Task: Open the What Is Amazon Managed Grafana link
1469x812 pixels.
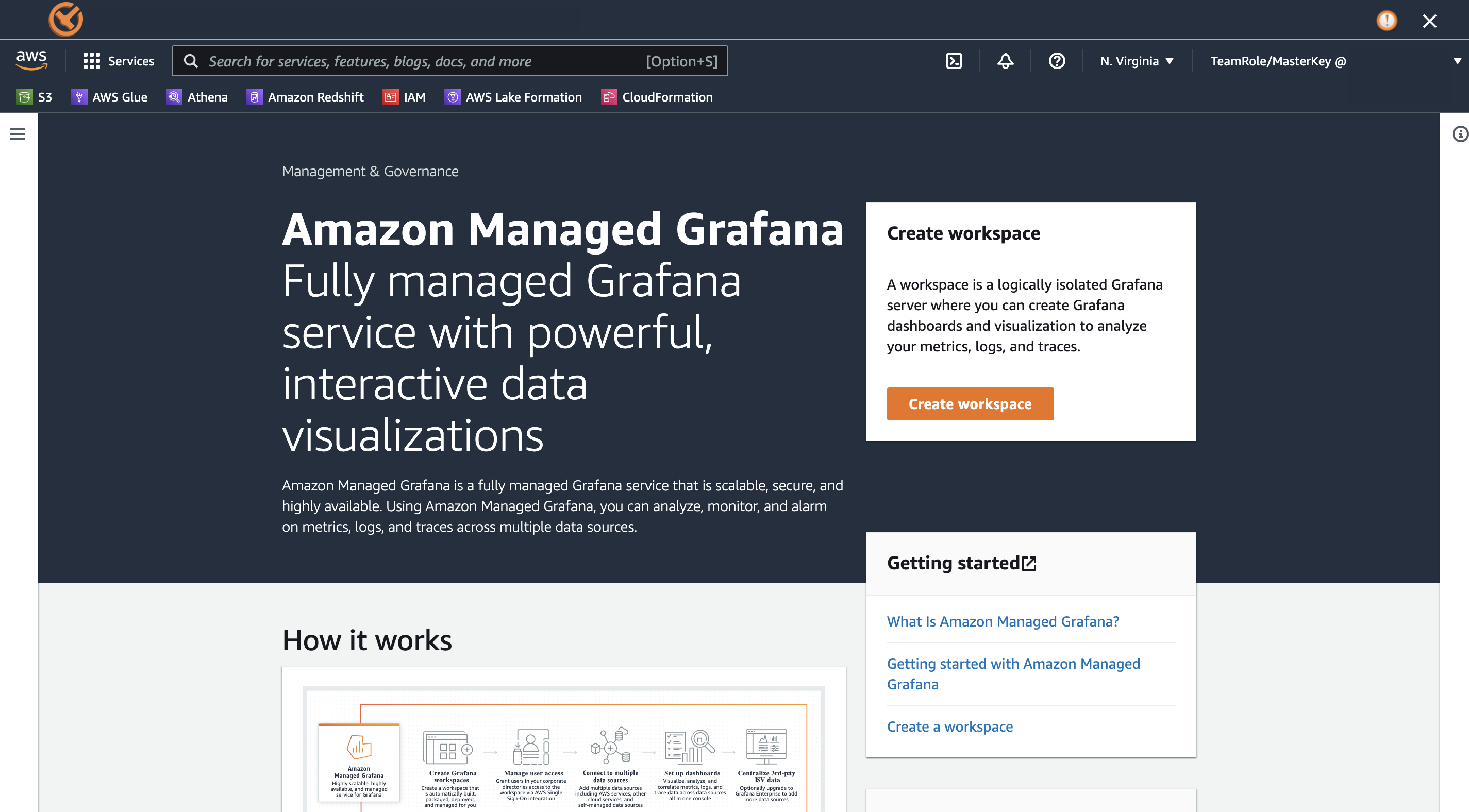Action: tap(1003, 621)
